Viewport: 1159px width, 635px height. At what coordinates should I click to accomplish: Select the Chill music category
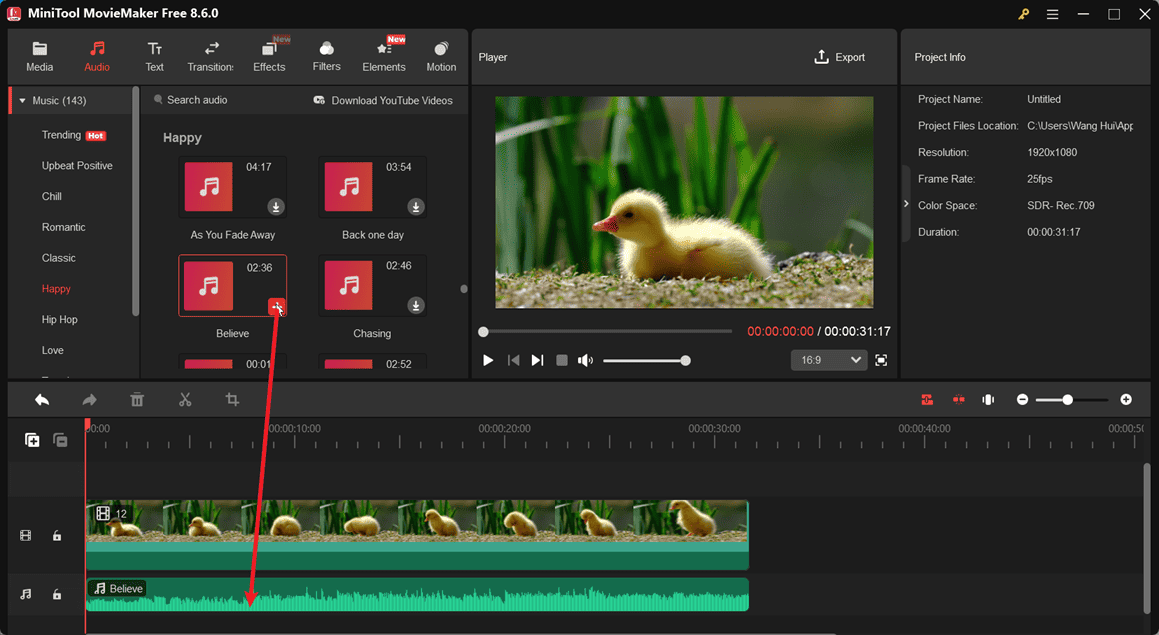coord(52,197)
